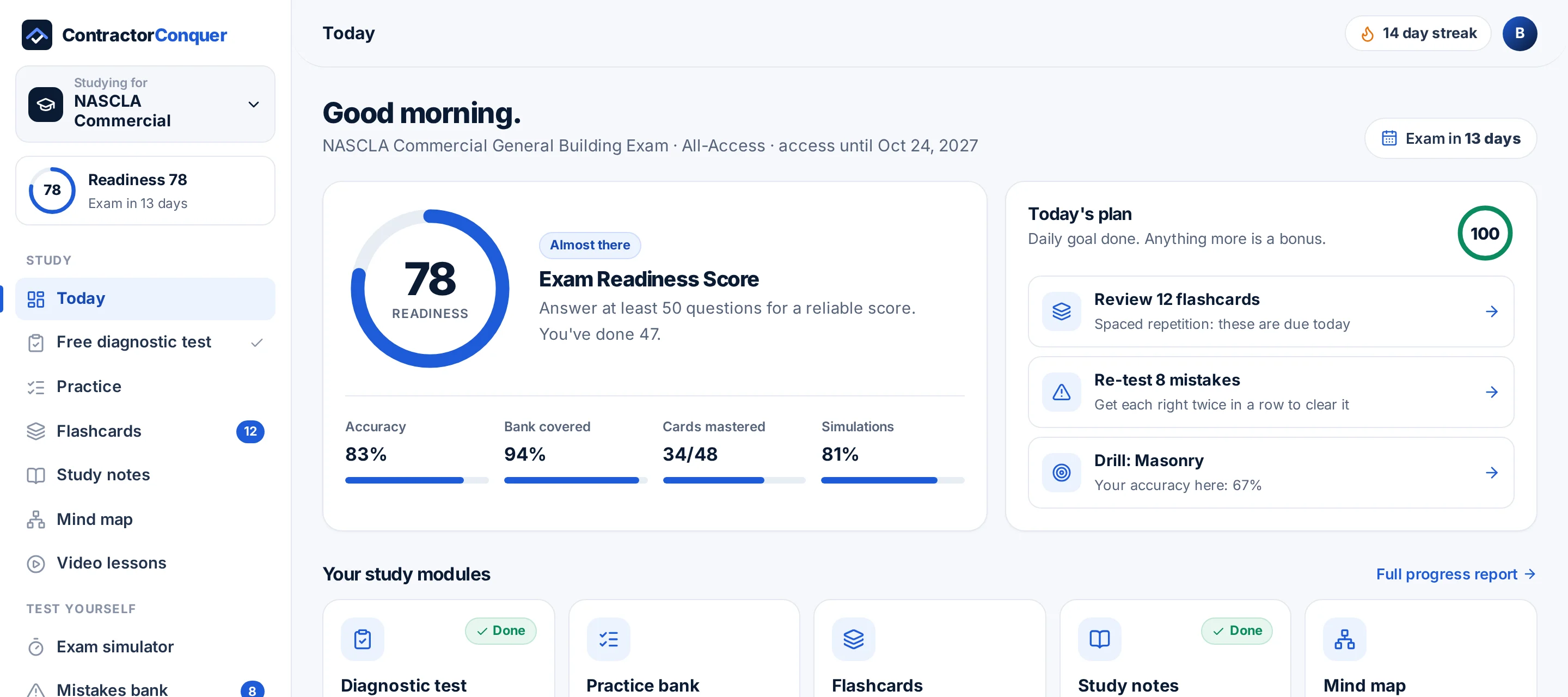The image size is (1568, 697).
Task: Click the Cards mastered 34/48 progress bar
Action: 734,480
